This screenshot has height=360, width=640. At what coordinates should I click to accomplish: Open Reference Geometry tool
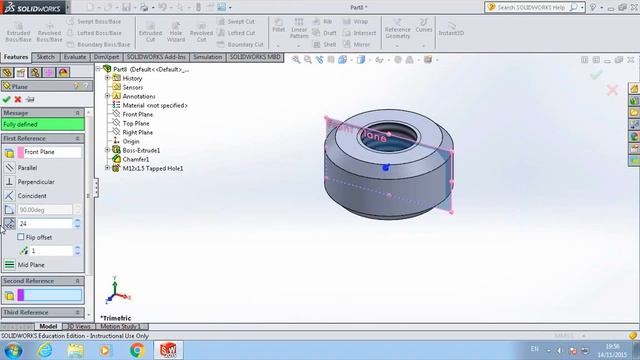click(x=398, y=29)
